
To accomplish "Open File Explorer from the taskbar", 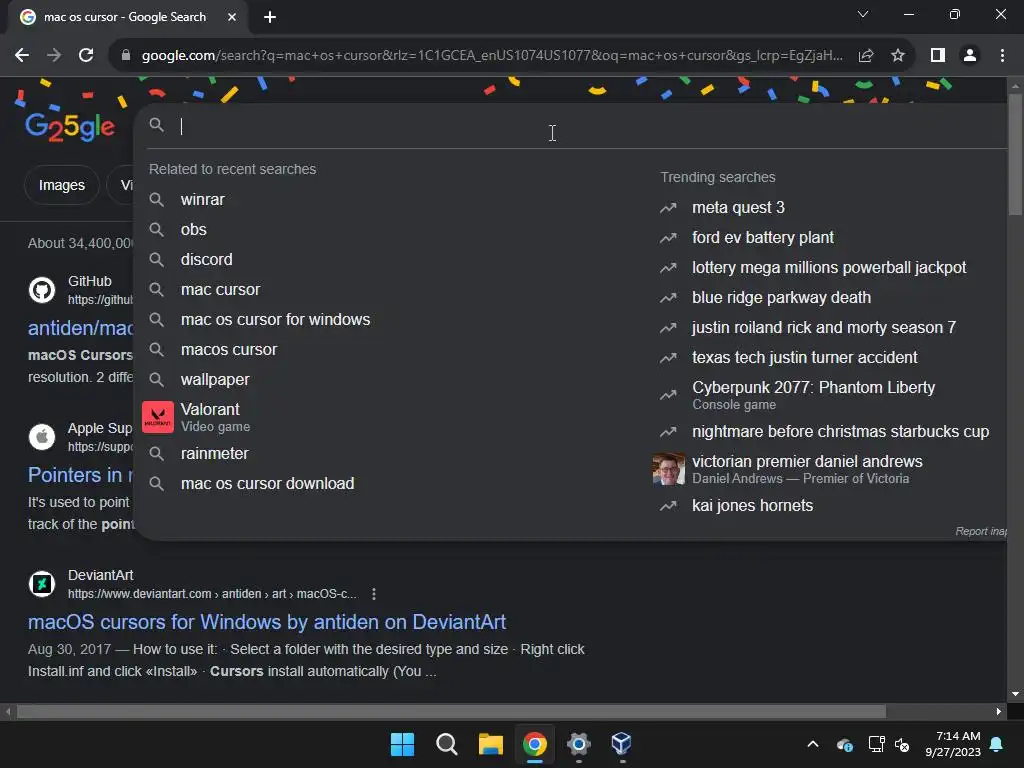I will coord(490,744).
